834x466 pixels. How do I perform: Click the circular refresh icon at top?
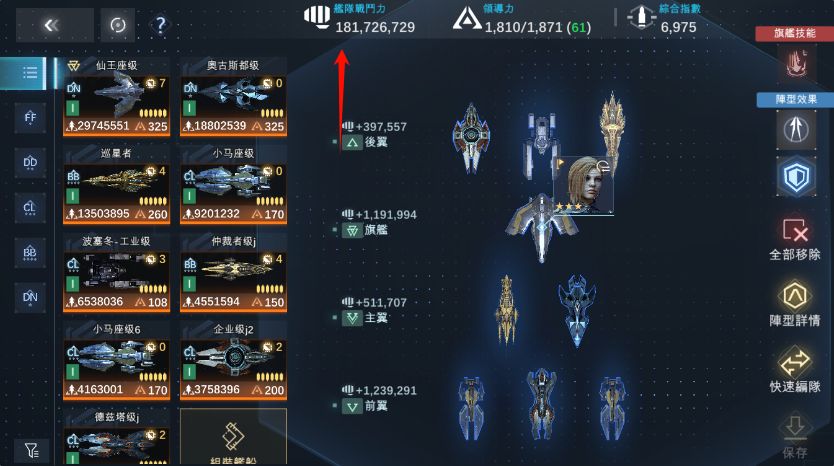pyautogui.click(x=118, y=25)
